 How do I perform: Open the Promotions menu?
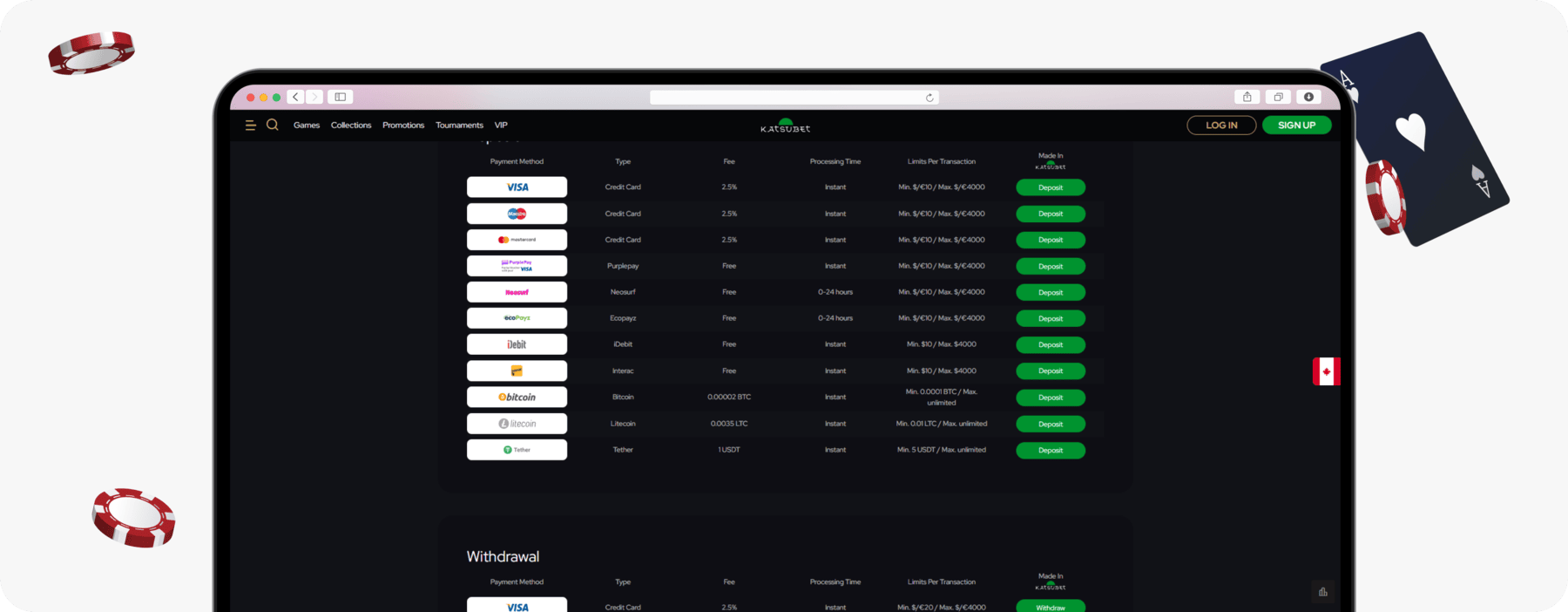pos(403,126)
